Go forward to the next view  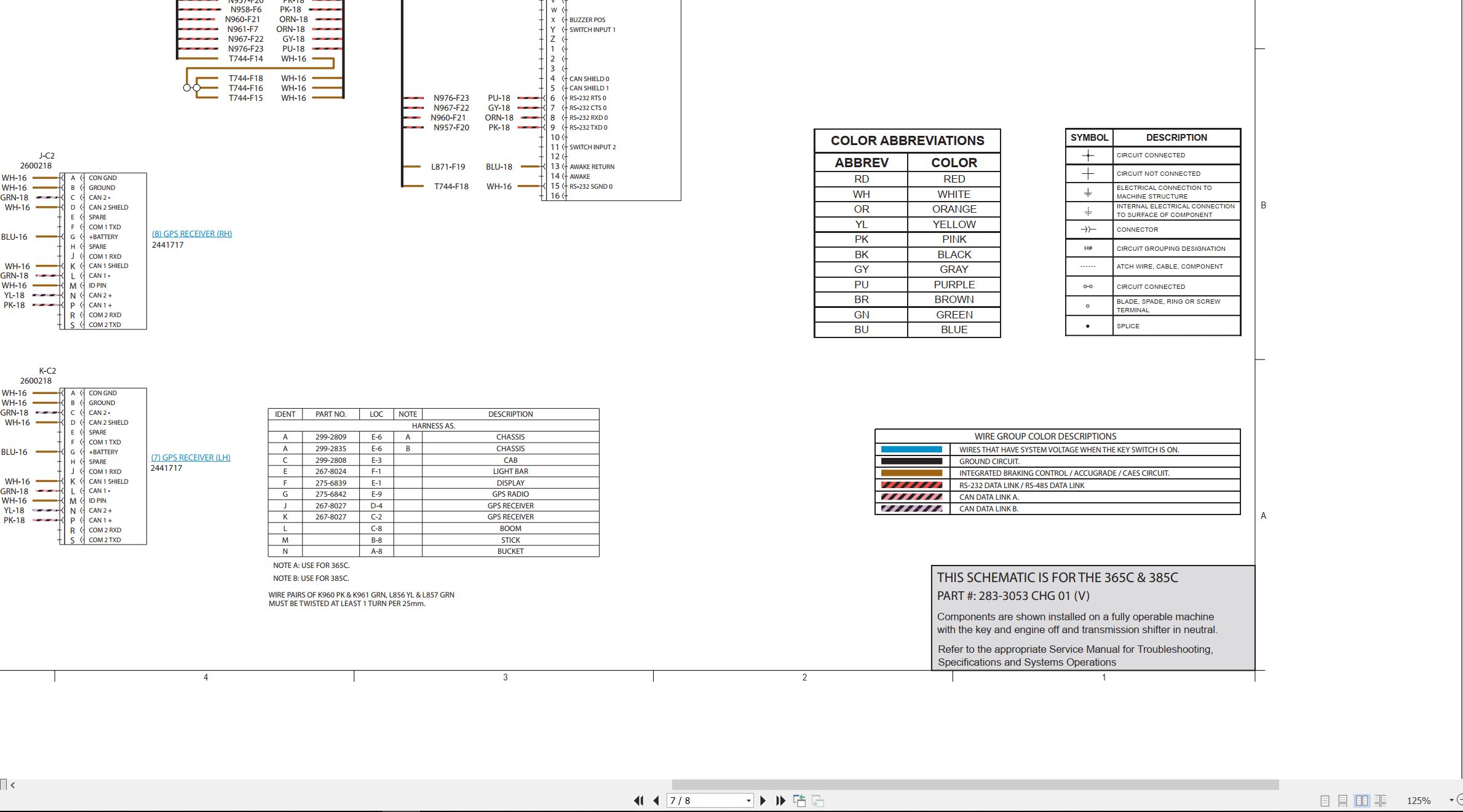[x=818, y=800]
